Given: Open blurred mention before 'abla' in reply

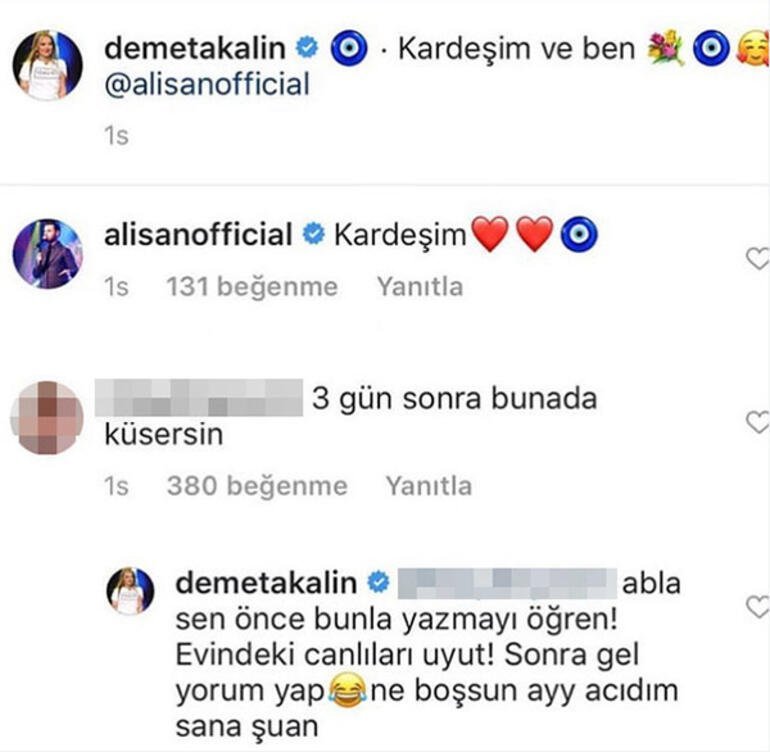Looking at the screenshot, I should point(507,584).
